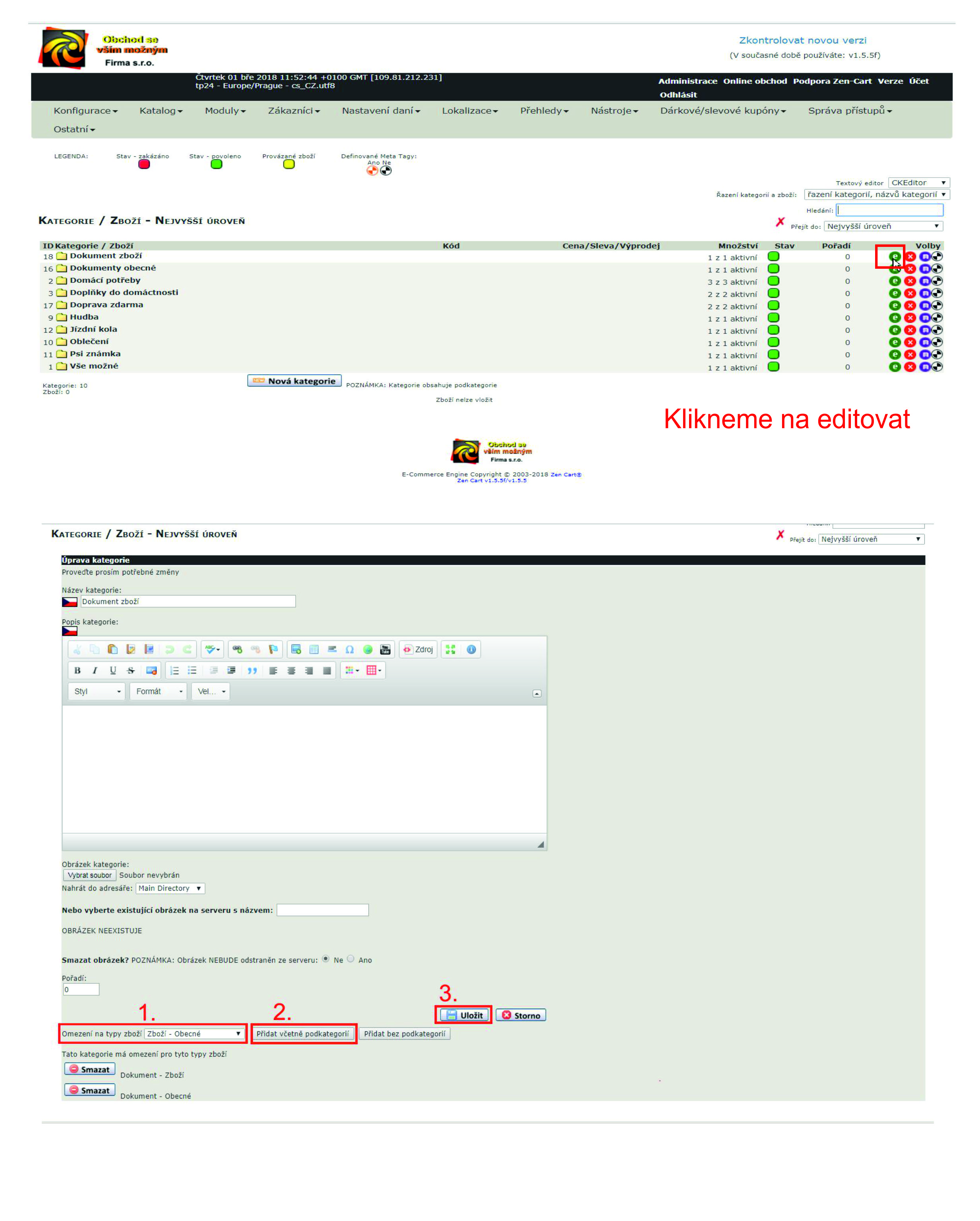The image size is (980, 1221).
Task: Toggle green status of Oblečení category
Action: 773,342
